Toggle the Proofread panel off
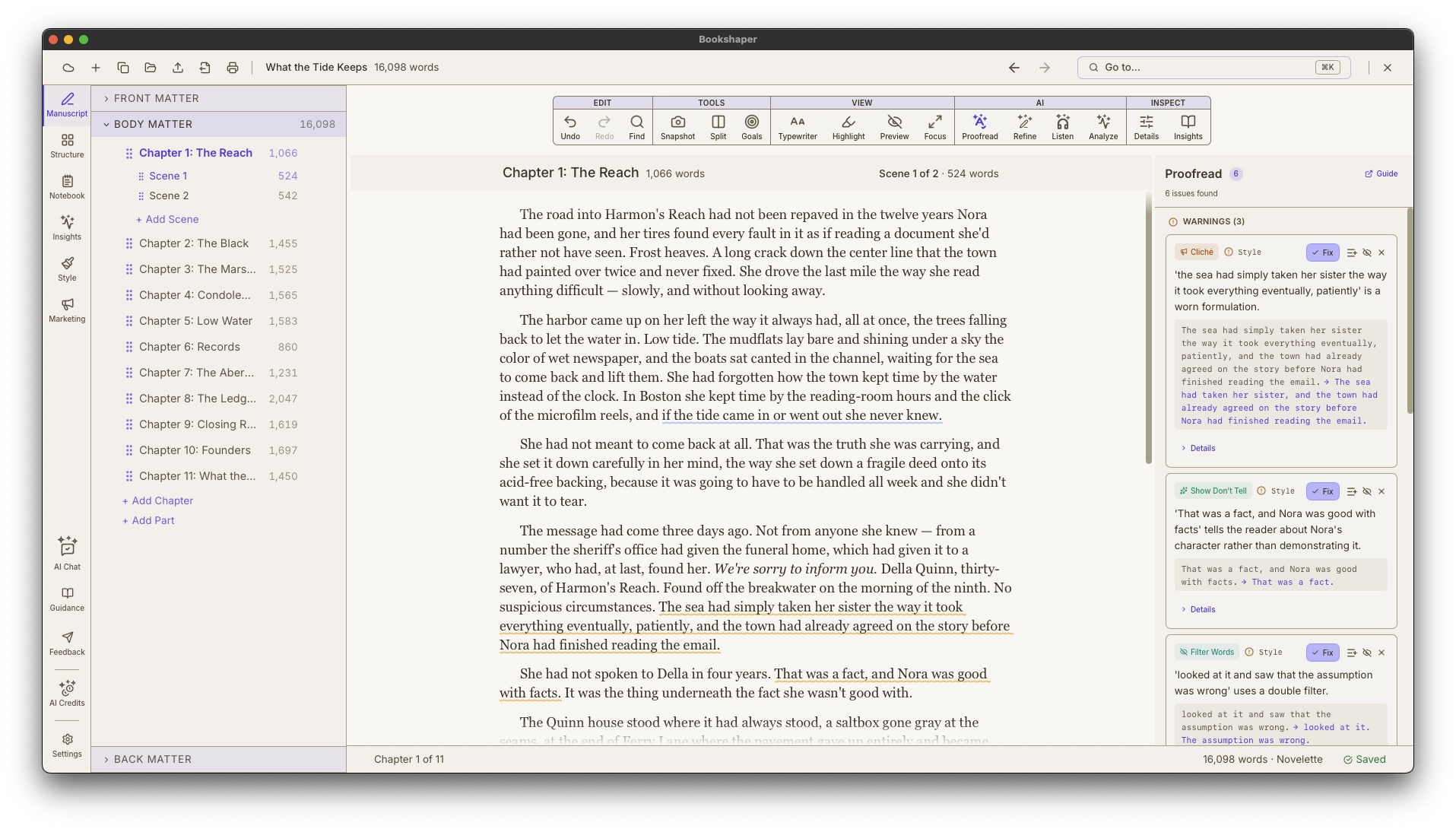1456x829 pixels. pos(980,127)
